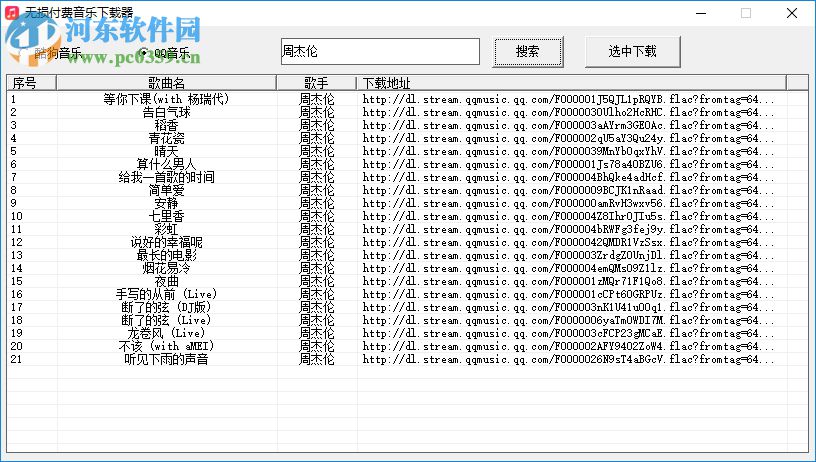Select song 说好的幸福呢
The height and width of the screenshot is (462, 816).
pos(166,242)
